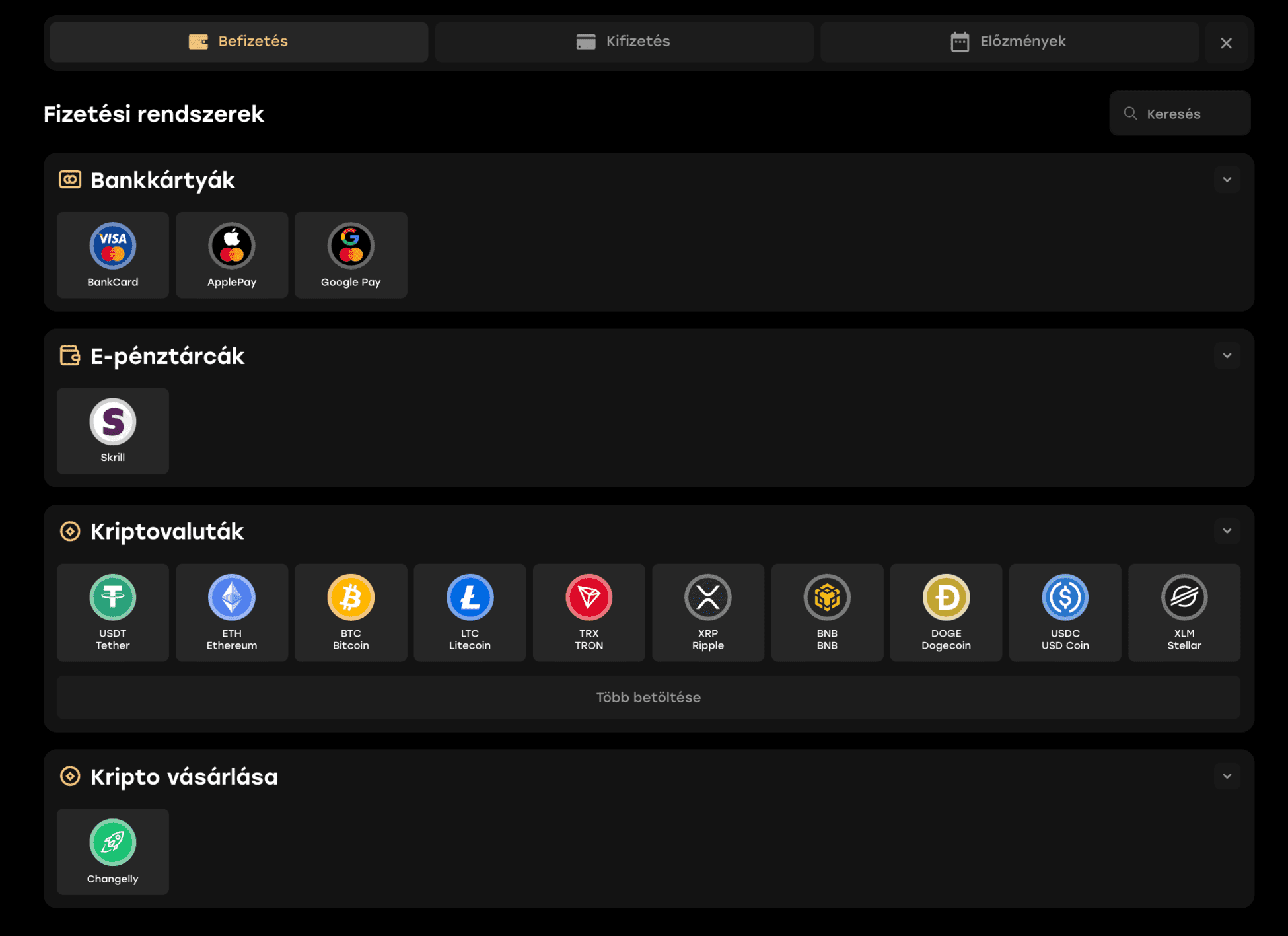Switch to the Befizetés tab

(x=238, y=42)
